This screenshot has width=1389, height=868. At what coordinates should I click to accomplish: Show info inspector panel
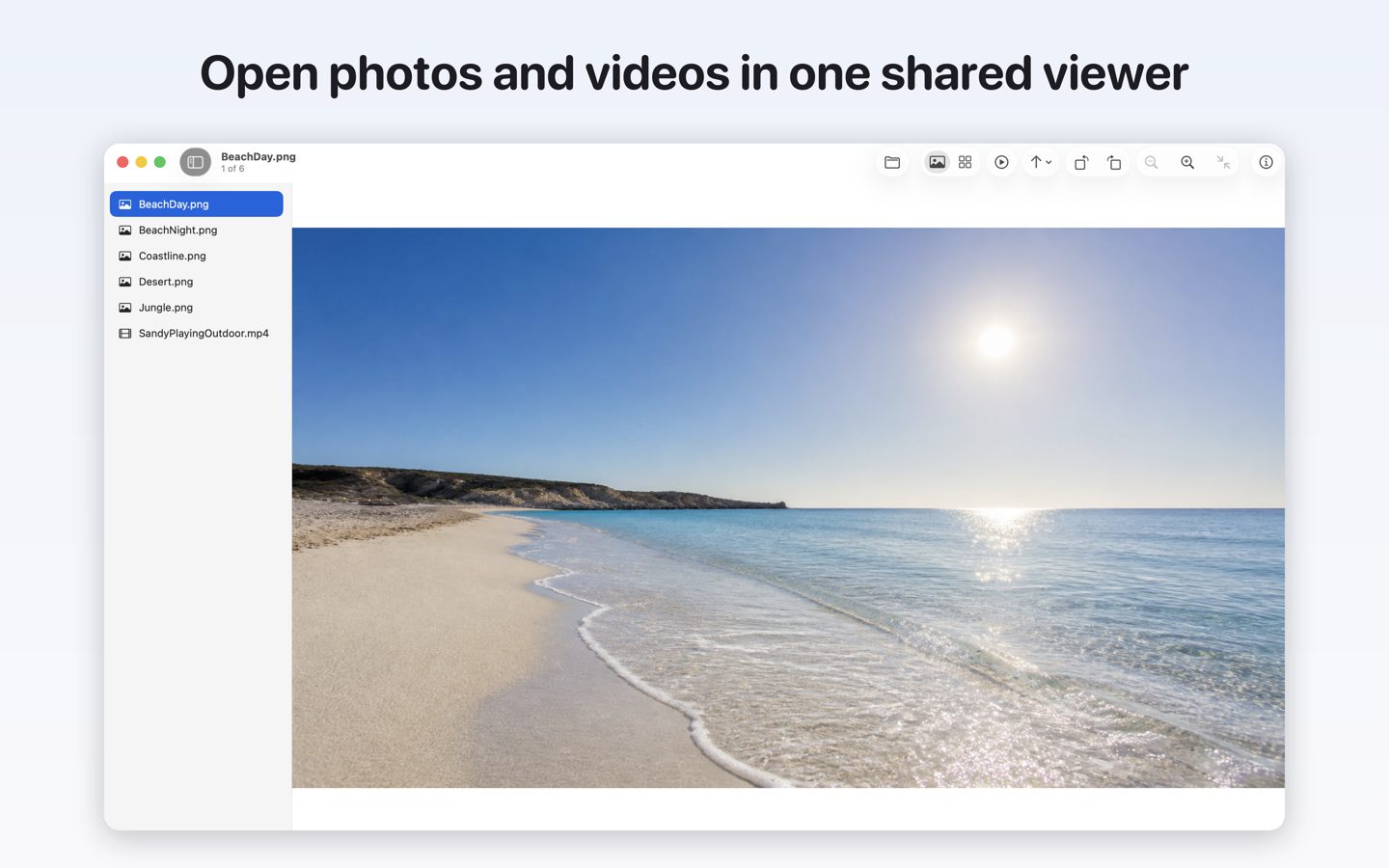tap(1266, 162)
